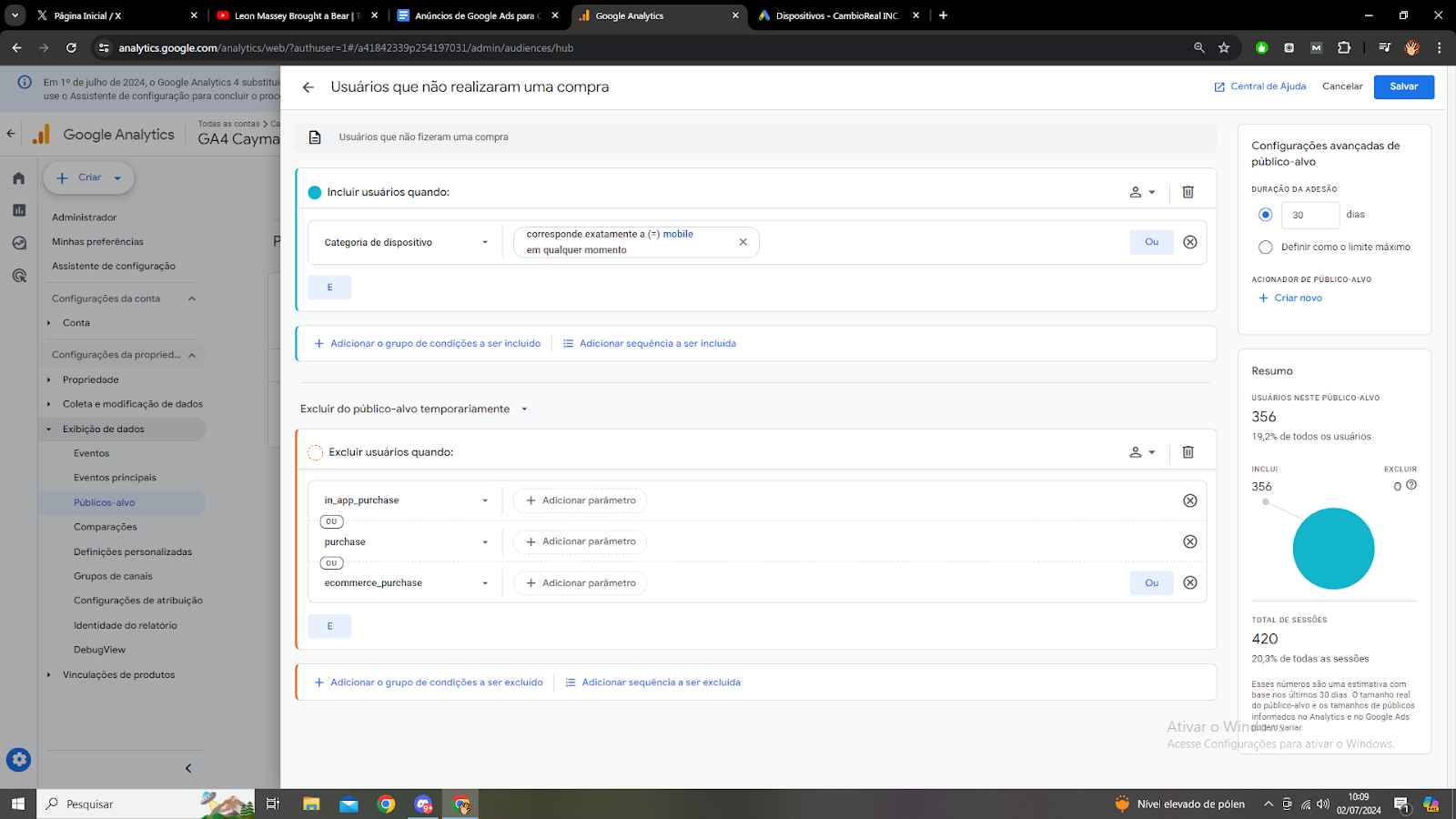Expand Coleta e modificação de dados item
This screenshot has height=819, width=1456.
[x=49, y=404]
